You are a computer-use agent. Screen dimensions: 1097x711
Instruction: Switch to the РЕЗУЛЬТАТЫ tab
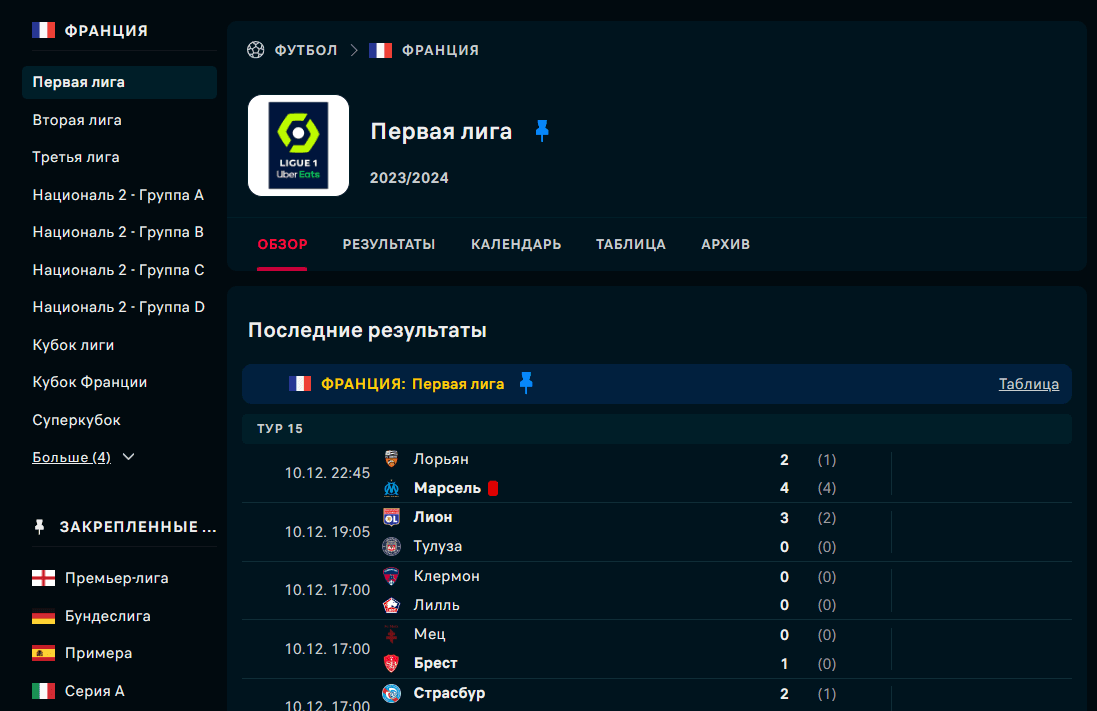389,244
